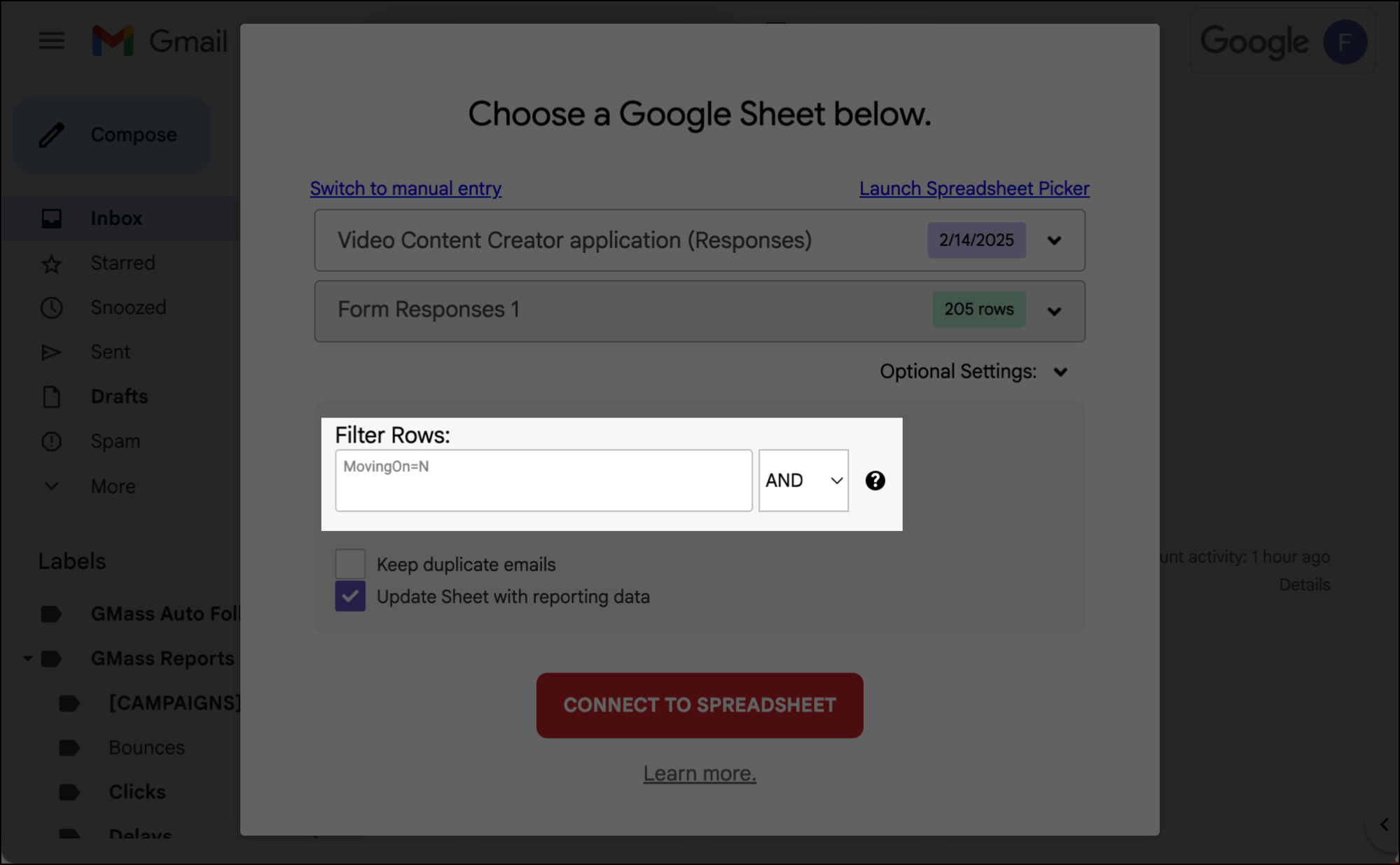Screen dimensions: 1400x865
Task: Click the GMass Auto Follow-up label icon
Action: coord(51,614)
